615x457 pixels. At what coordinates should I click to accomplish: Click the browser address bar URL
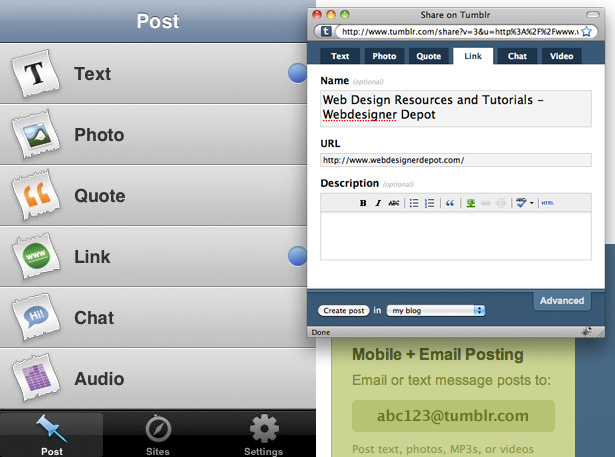point(459,31)
